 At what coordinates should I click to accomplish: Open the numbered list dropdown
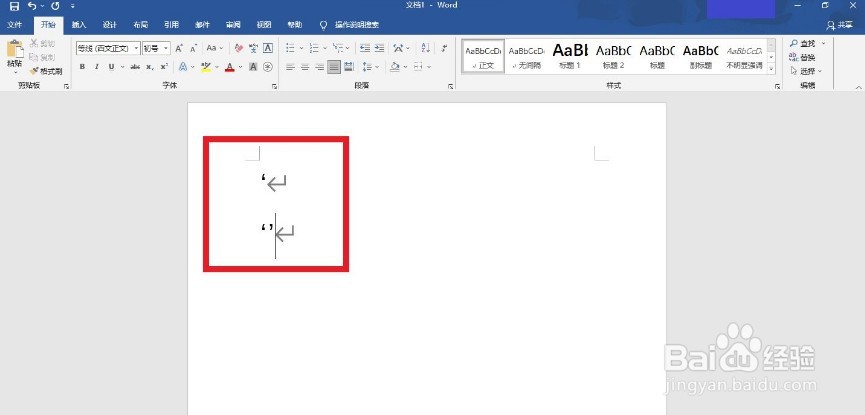325,49
